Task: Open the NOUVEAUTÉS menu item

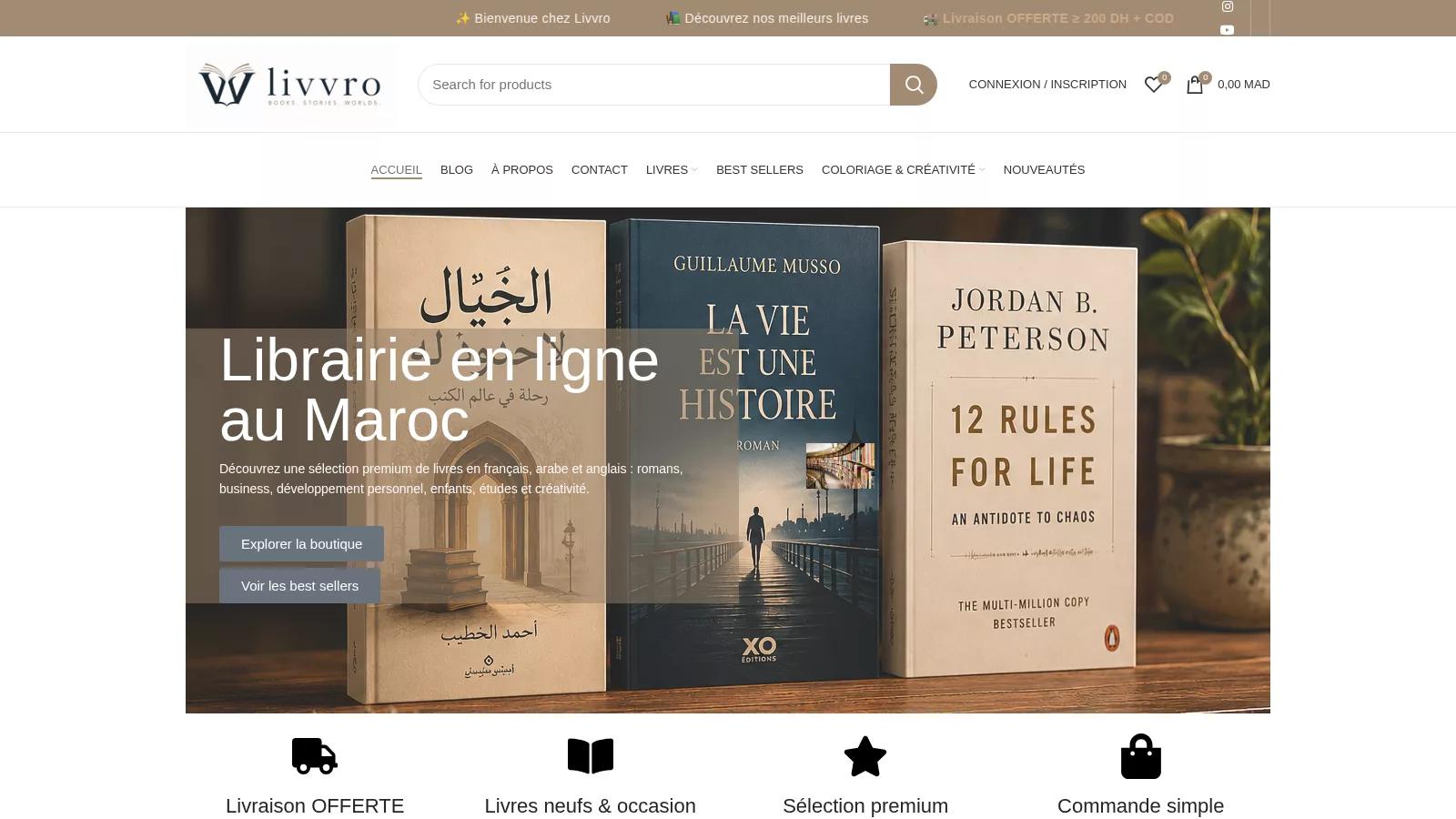Action: (1044, 170)
